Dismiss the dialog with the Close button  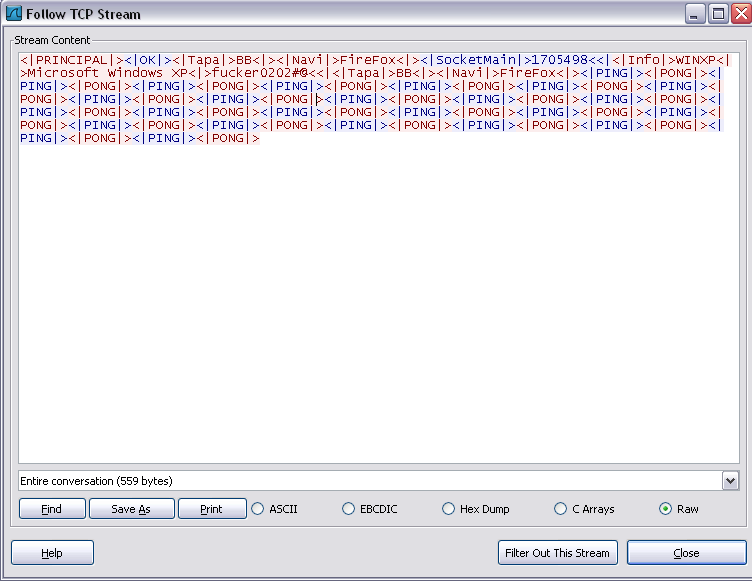[x=687, y=553]
